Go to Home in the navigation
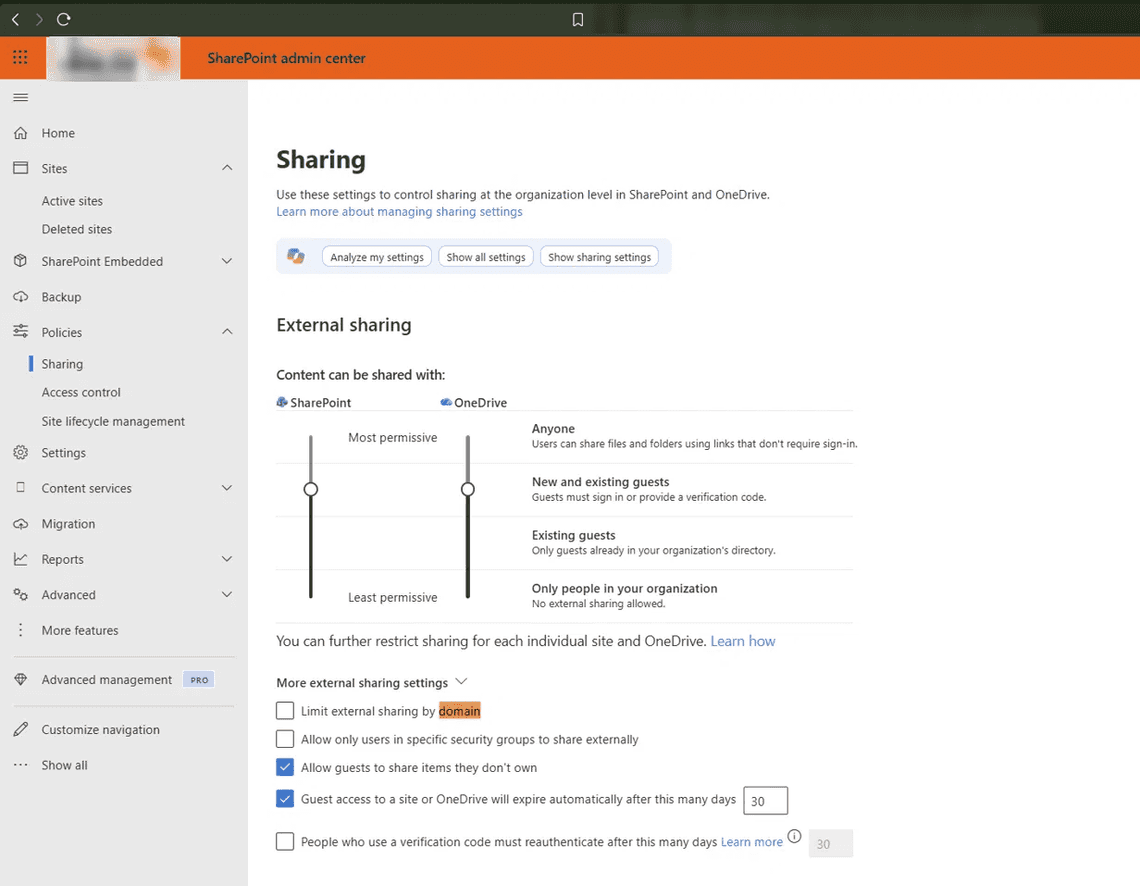Screen dimensions: 1140x886 (x=58, y=133)
